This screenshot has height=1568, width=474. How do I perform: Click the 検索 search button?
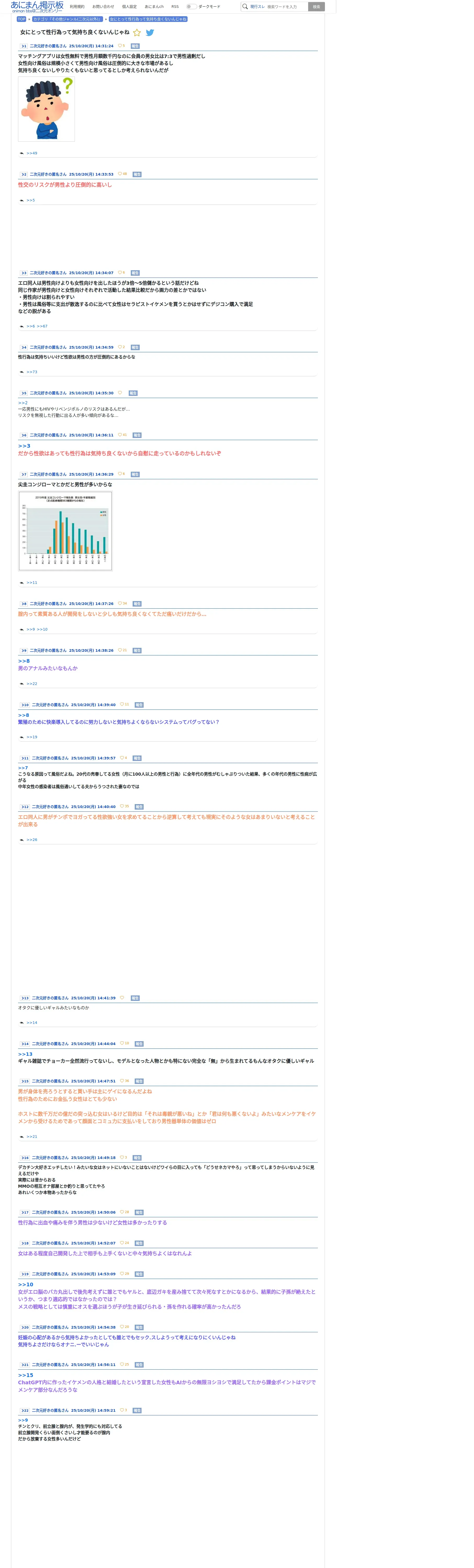tap(316, 7)
